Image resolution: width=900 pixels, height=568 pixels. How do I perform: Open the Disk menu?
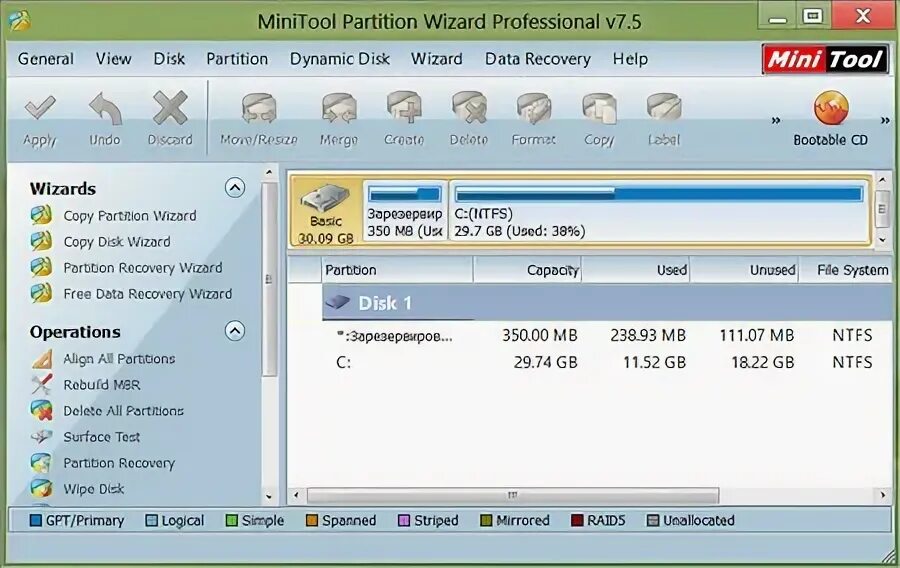[169, 59]
